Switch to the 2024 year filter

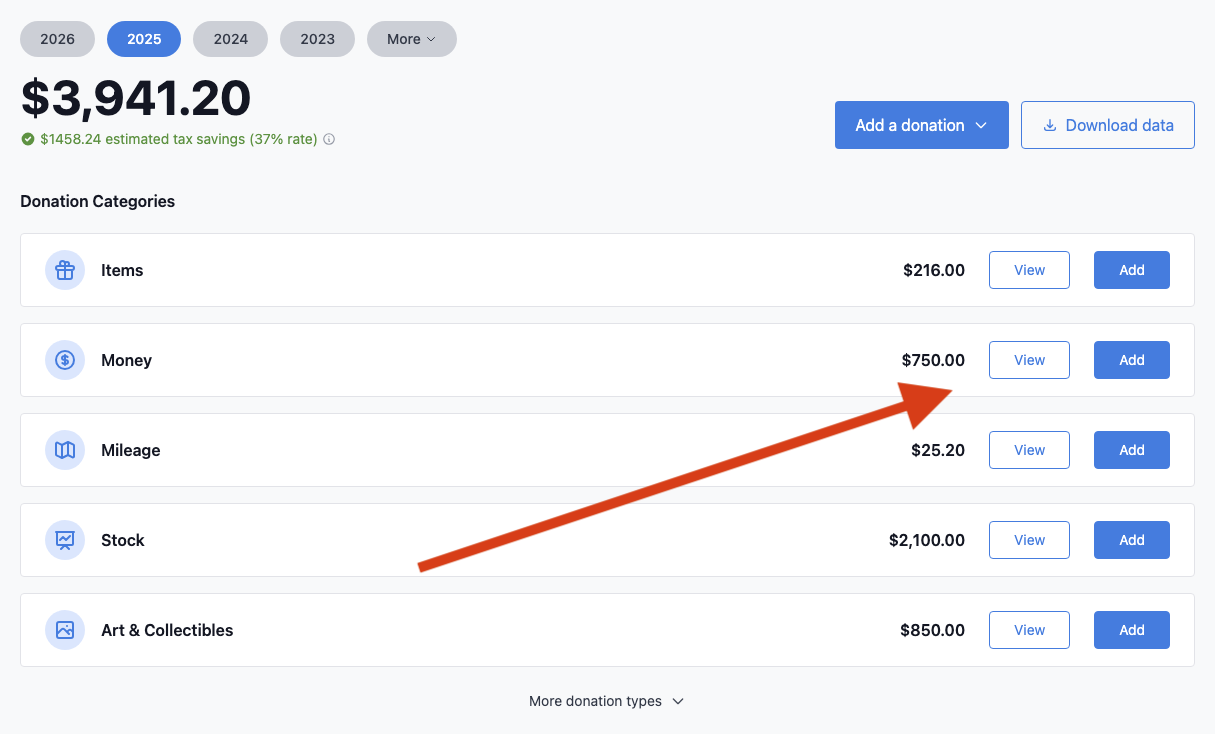coord(230,39)
